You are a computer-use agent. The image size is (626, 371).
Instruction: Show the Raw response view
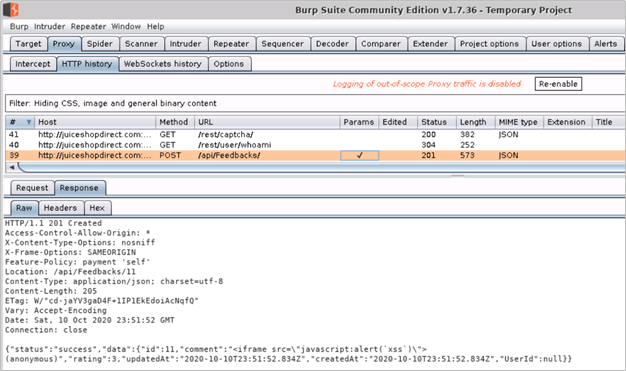[24, 208]
